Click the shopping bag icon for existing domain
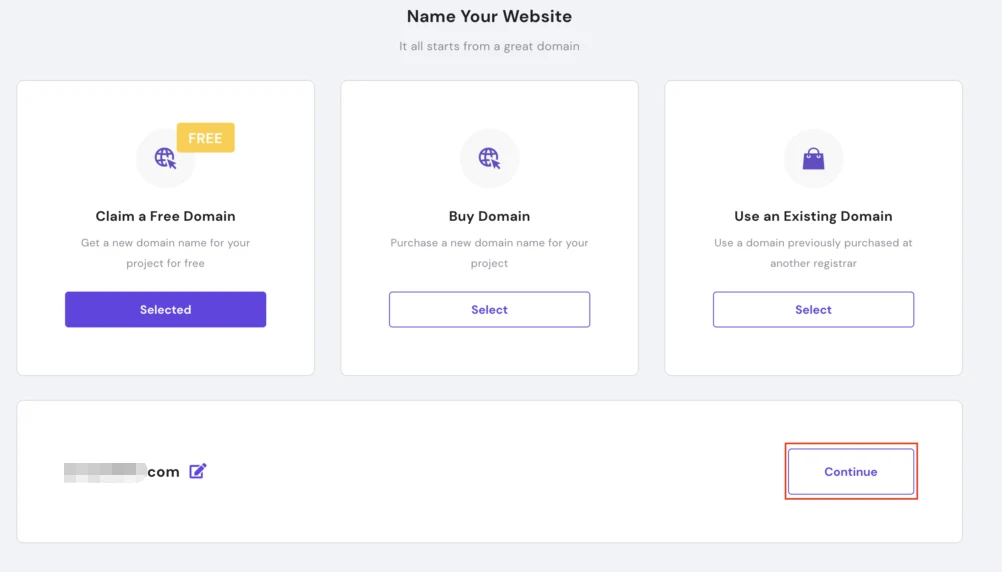Viewport: 1002px width, 572px height. point(813,158)
